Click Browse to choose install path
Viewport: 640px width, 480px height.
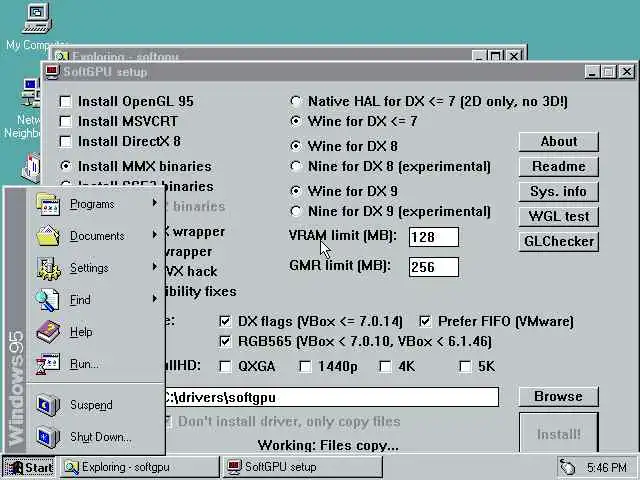(559, 396)
